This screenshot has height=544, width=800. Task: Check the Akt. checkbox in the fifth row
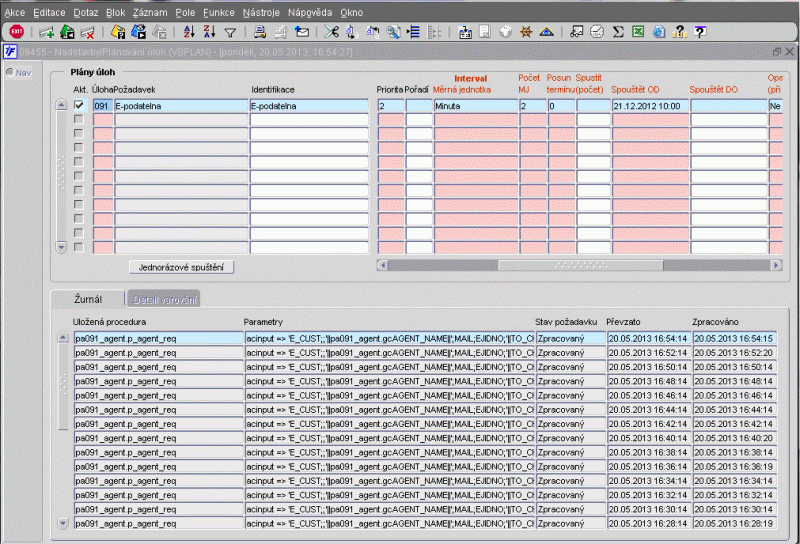coord(79,162)
